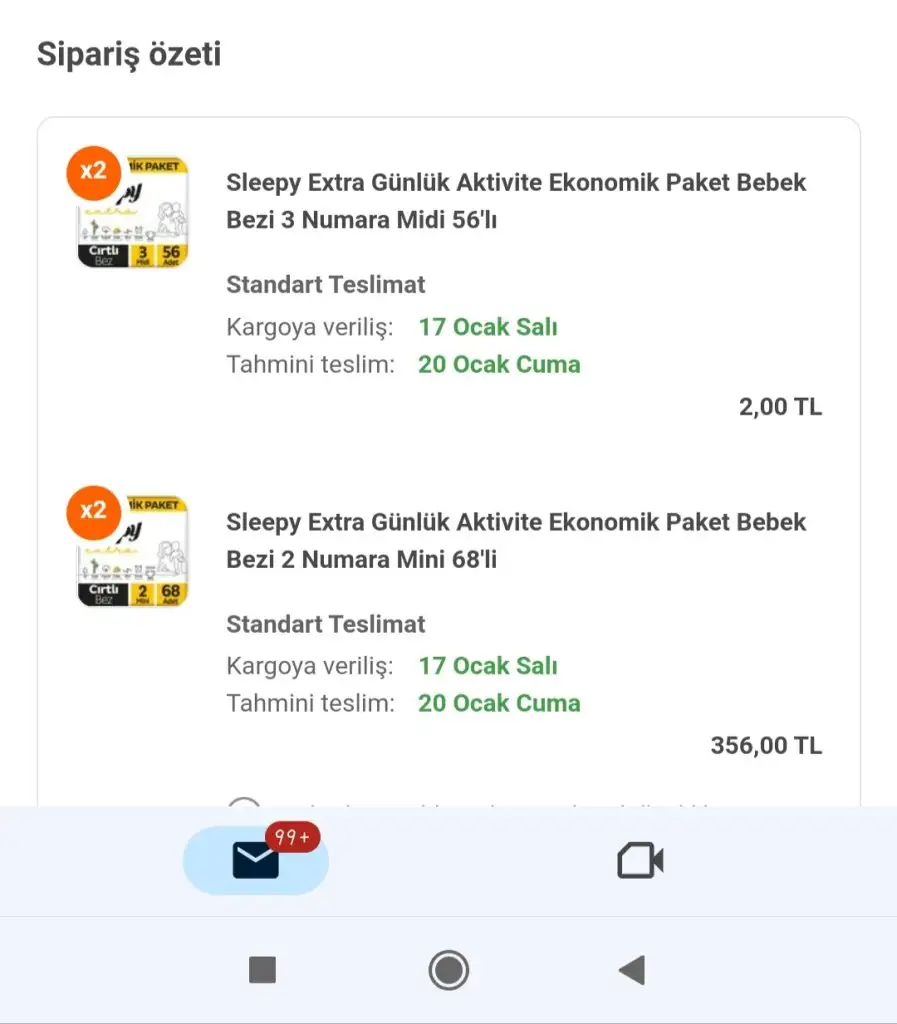Click the 356,00 TL price

click(766, 745)
